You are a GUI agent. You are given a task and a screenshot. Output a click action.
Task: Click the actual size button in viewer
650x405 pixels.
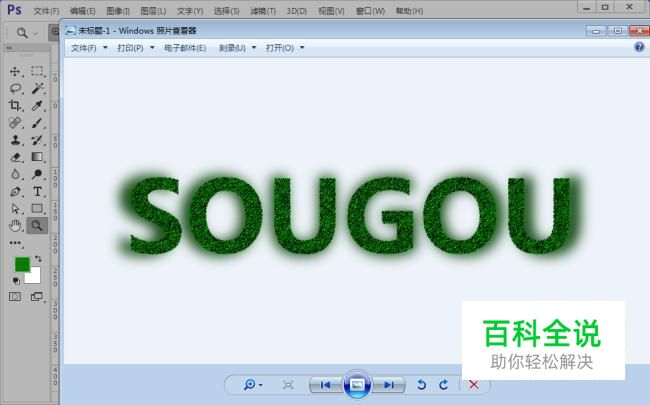tap(288, 385)
